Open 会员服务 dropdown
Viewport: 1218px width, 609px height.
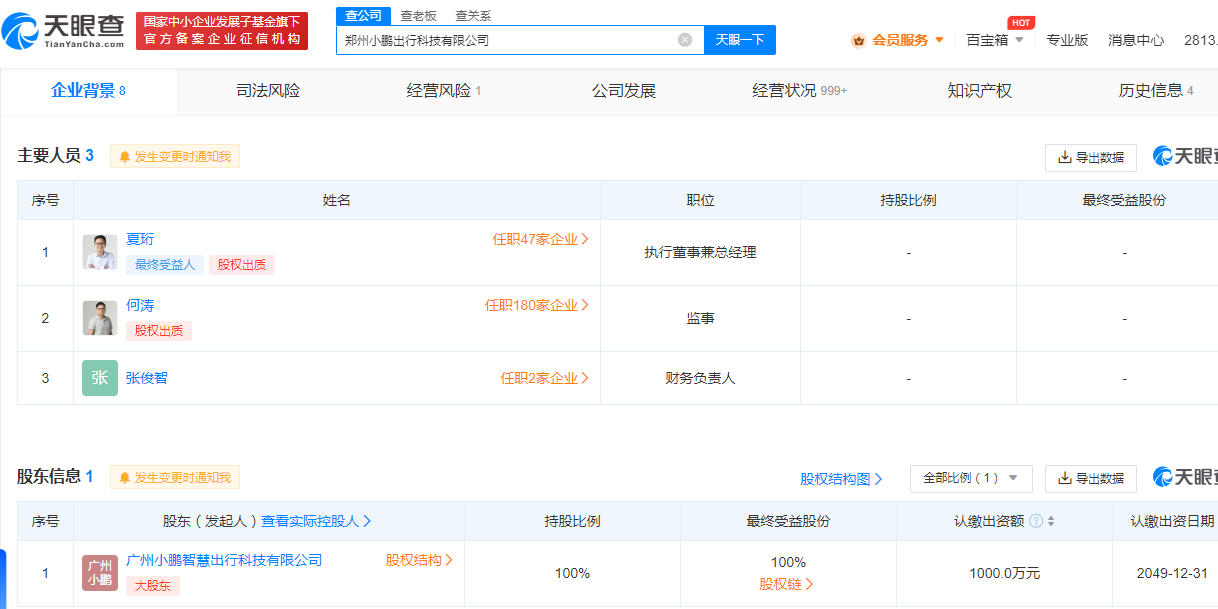click(908, 41)
